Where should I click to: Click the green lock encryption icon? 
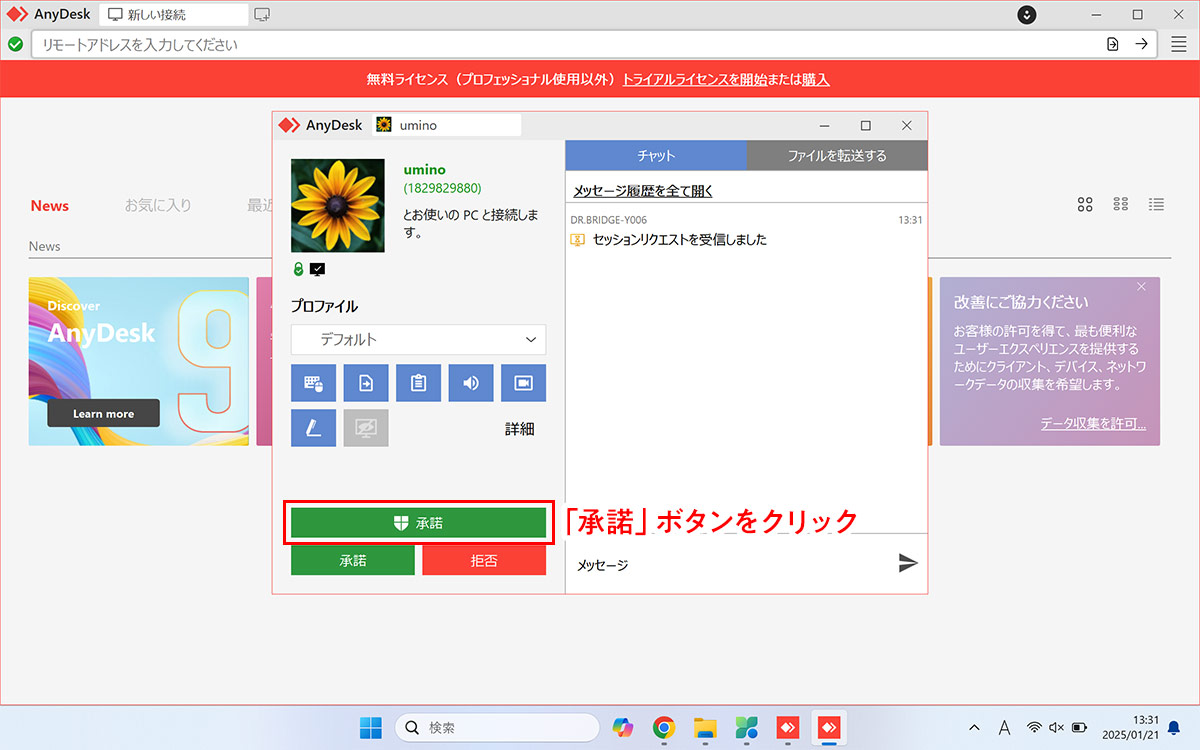pos(298,269)
